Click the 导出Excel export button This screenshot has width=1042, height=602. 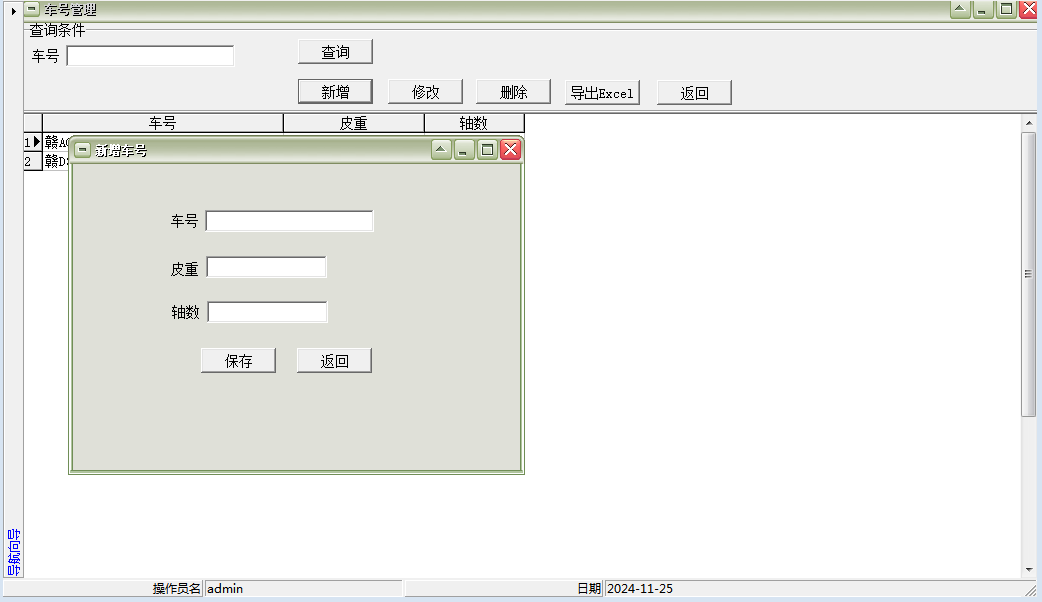point(602,92)
